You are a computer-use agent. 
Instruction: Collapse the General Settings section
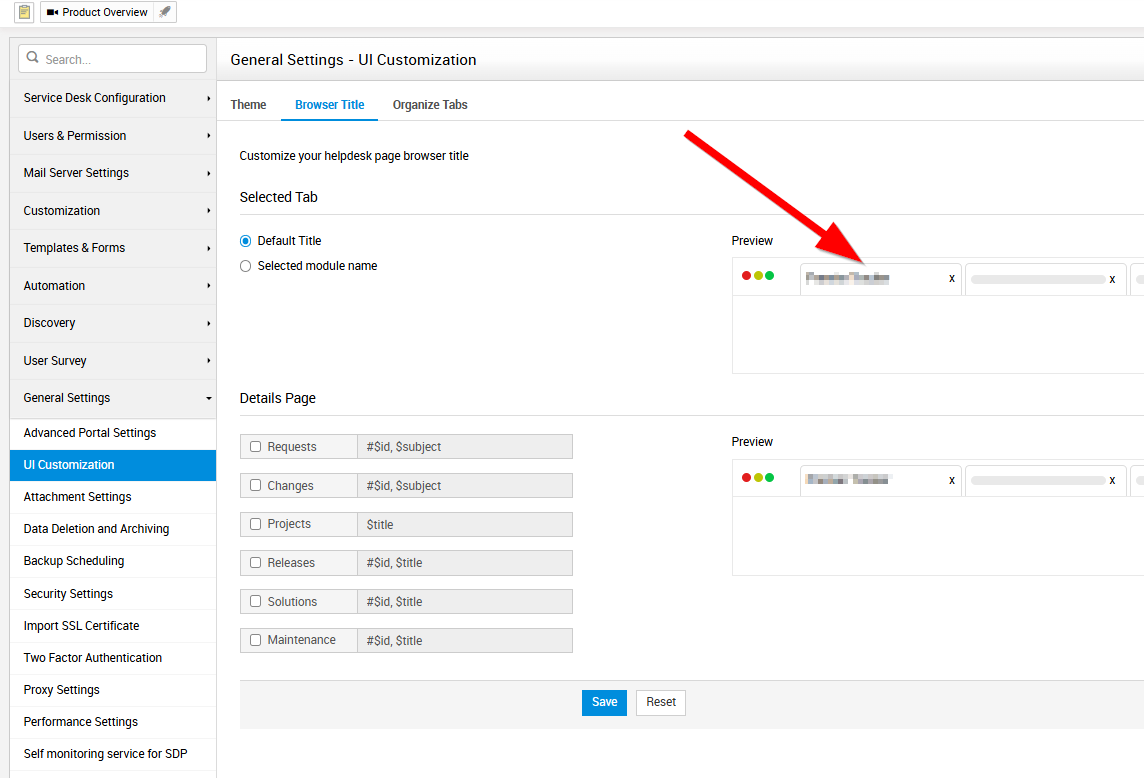112,398
